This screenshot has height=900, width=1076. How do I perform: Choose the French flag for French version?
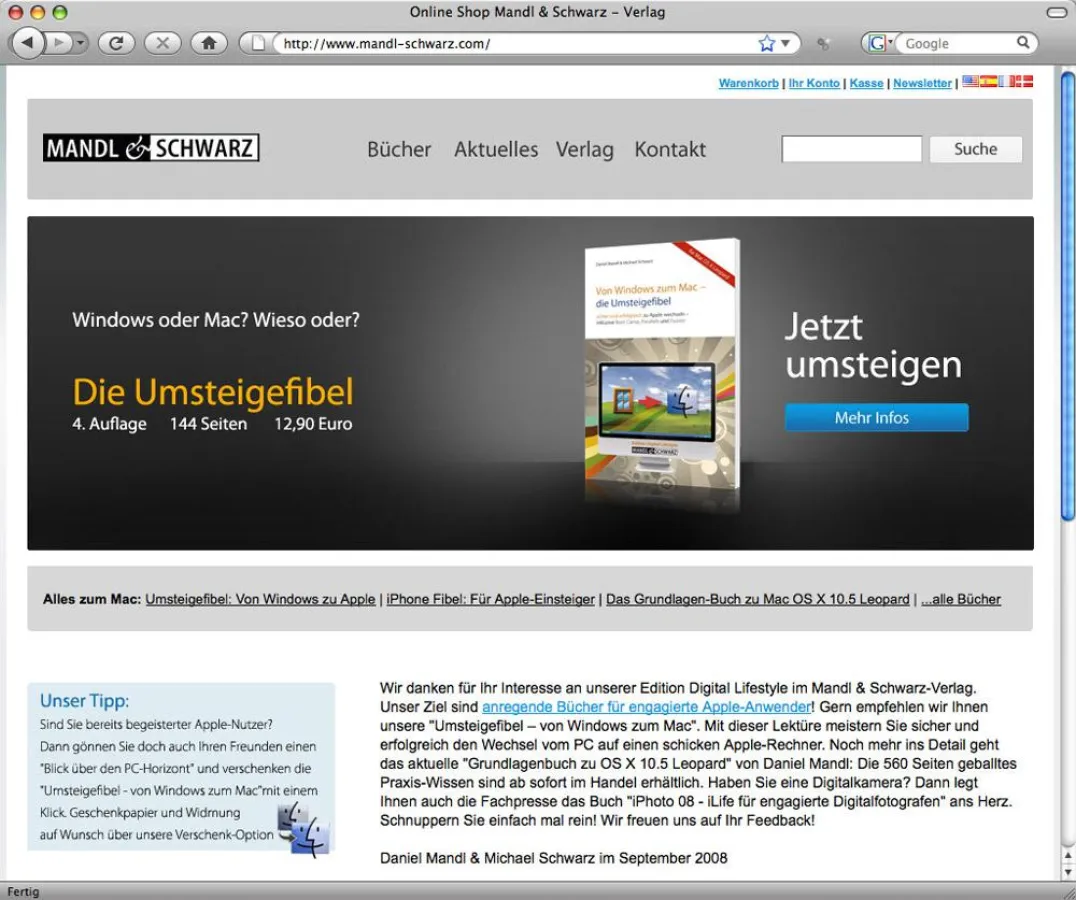pyautogui.click(x=1005, y=81)
